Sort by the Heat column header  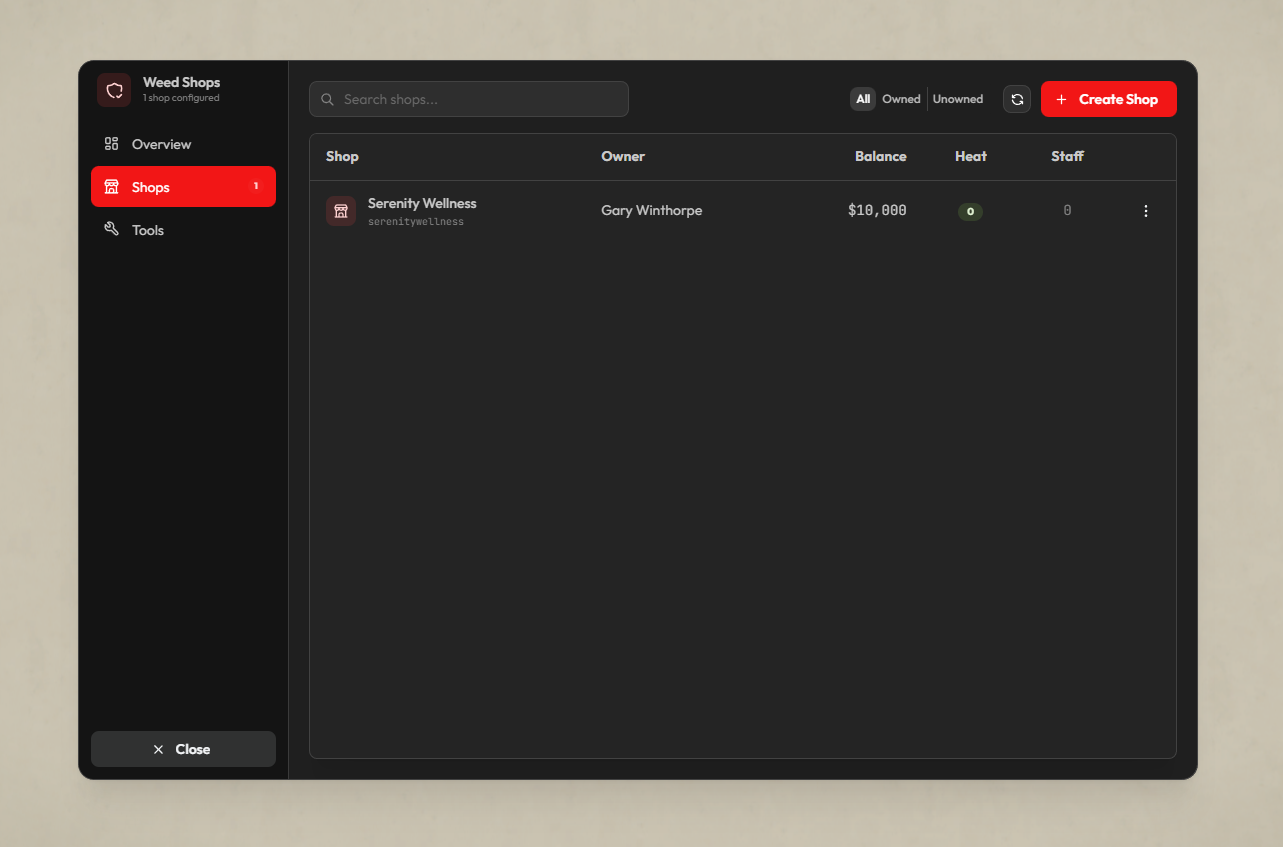[x=971, y=156]
